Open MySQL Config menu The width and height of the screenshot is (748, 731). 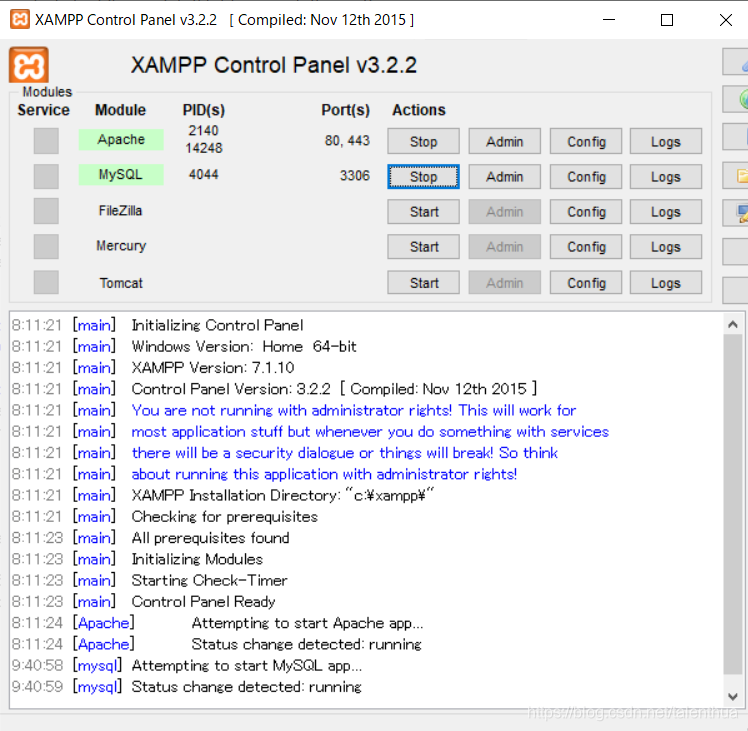tap(586, 177)
